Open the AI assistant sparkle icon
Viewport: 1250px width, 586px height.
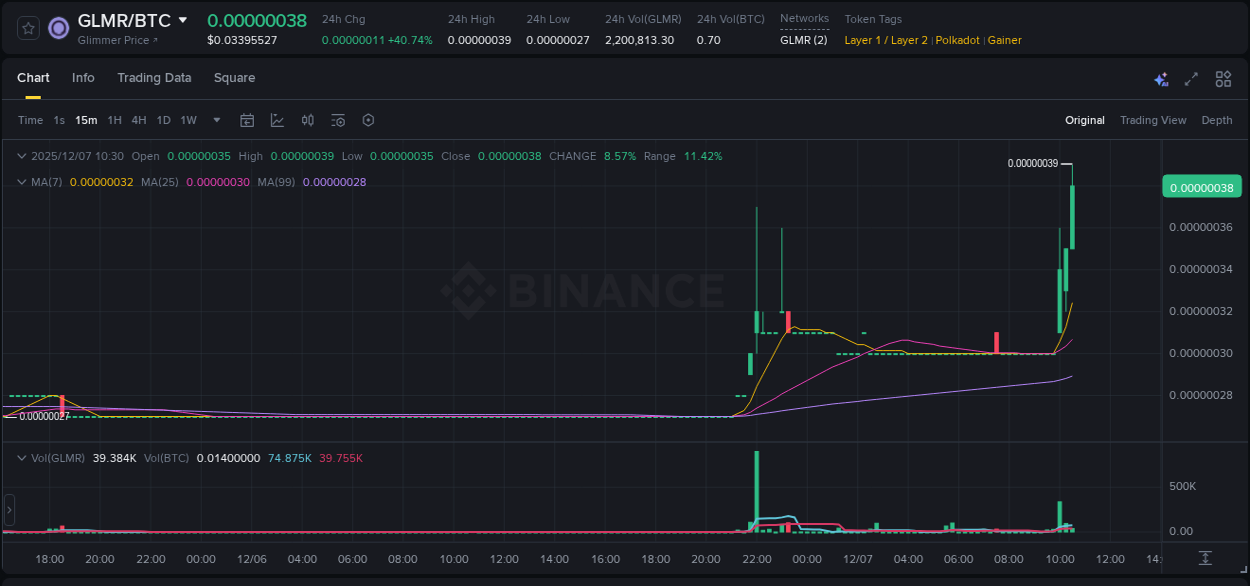point(1160,78)
